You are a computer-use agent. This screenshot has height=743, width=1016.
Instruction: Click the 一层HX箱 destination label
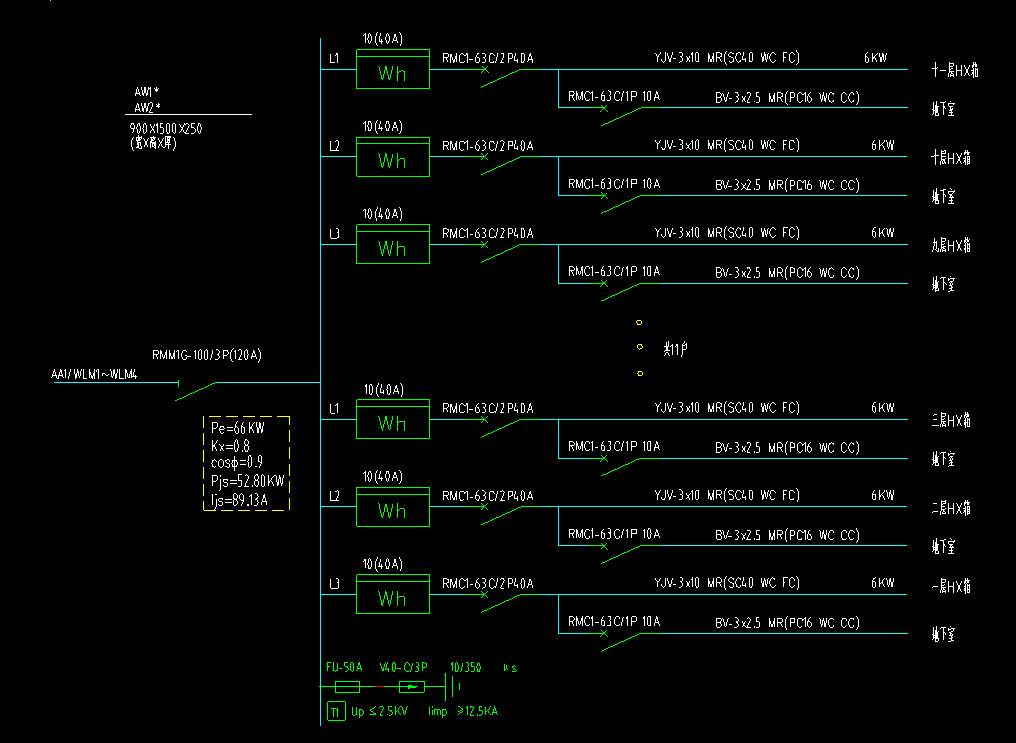click(951, 587)
